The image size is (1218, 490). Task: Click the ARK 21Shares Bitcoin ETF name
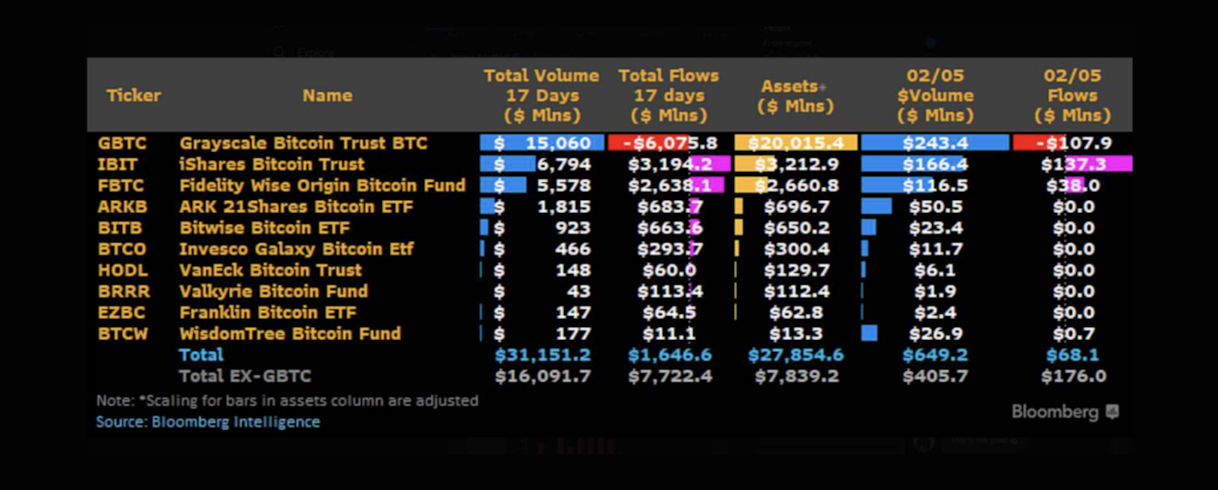point(283,207)
